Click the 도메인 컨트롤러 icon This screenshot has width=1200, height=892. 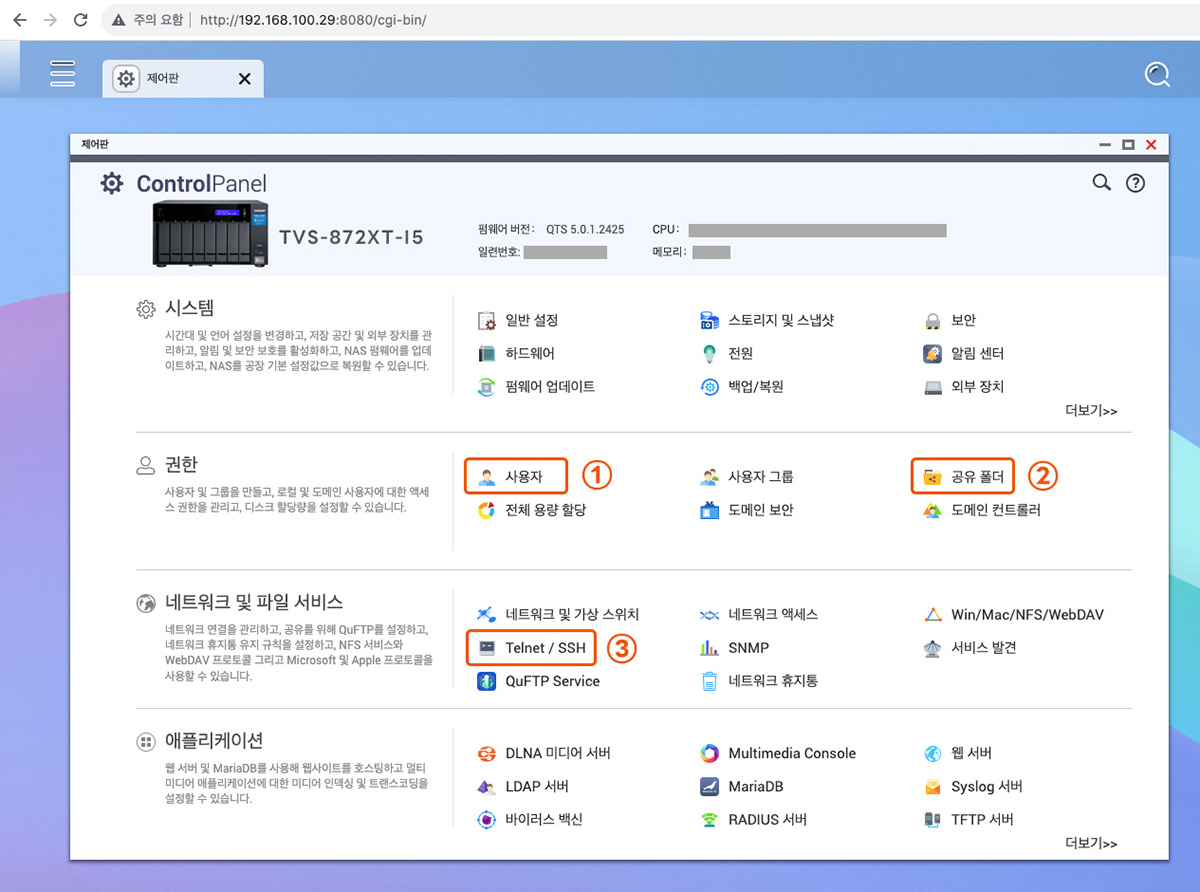point(933,510)
